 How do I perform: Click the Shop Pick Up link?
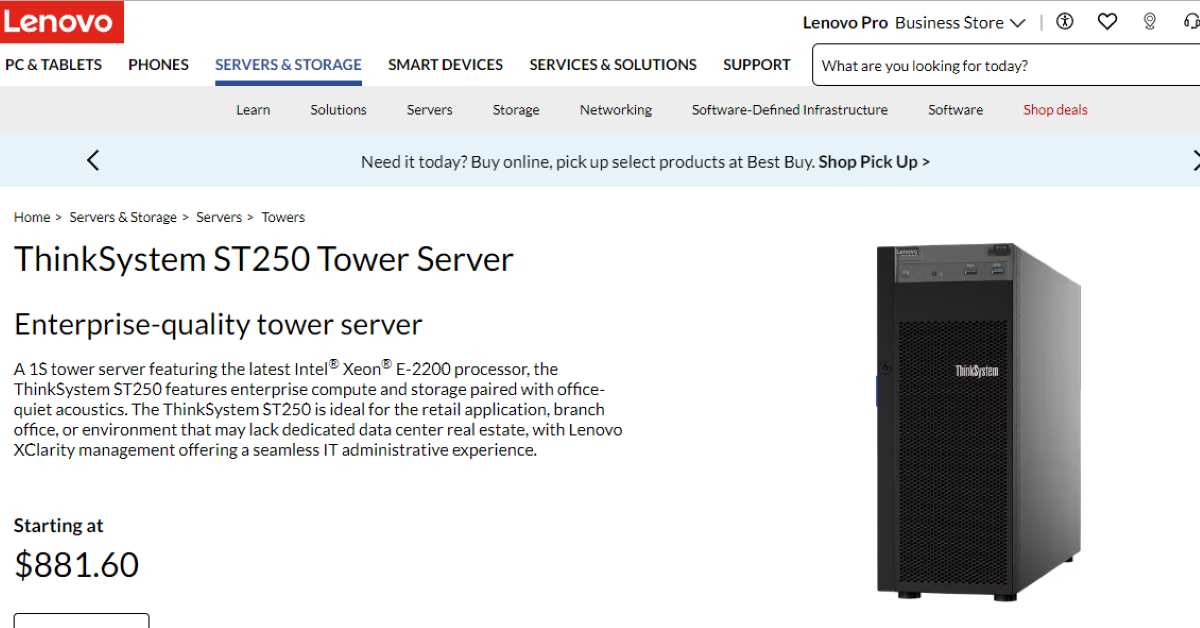[873, 161]
